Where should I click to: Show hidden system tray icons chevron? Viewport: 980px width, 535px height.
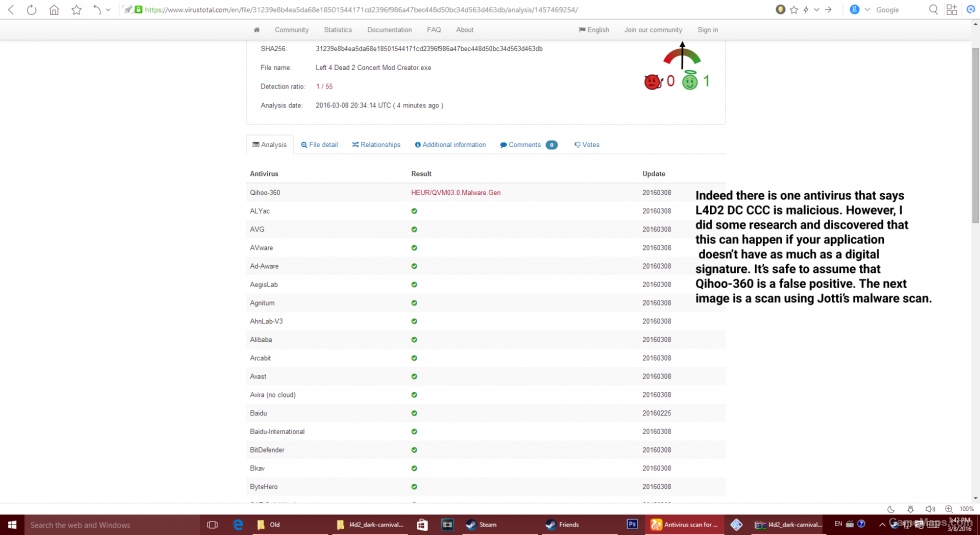click(x=882, y=525)
